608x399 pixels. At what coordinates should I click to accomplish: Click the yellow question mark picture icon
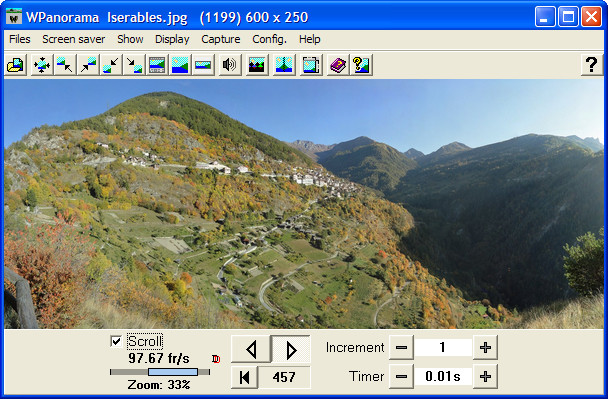(361, 64)
